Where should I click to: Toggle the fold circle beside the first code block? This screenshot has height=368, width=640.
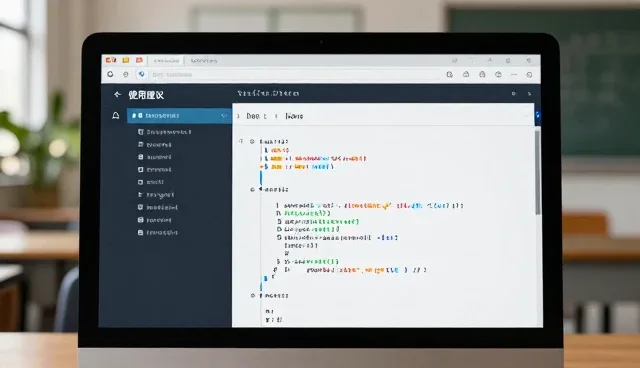pos(252,142)
